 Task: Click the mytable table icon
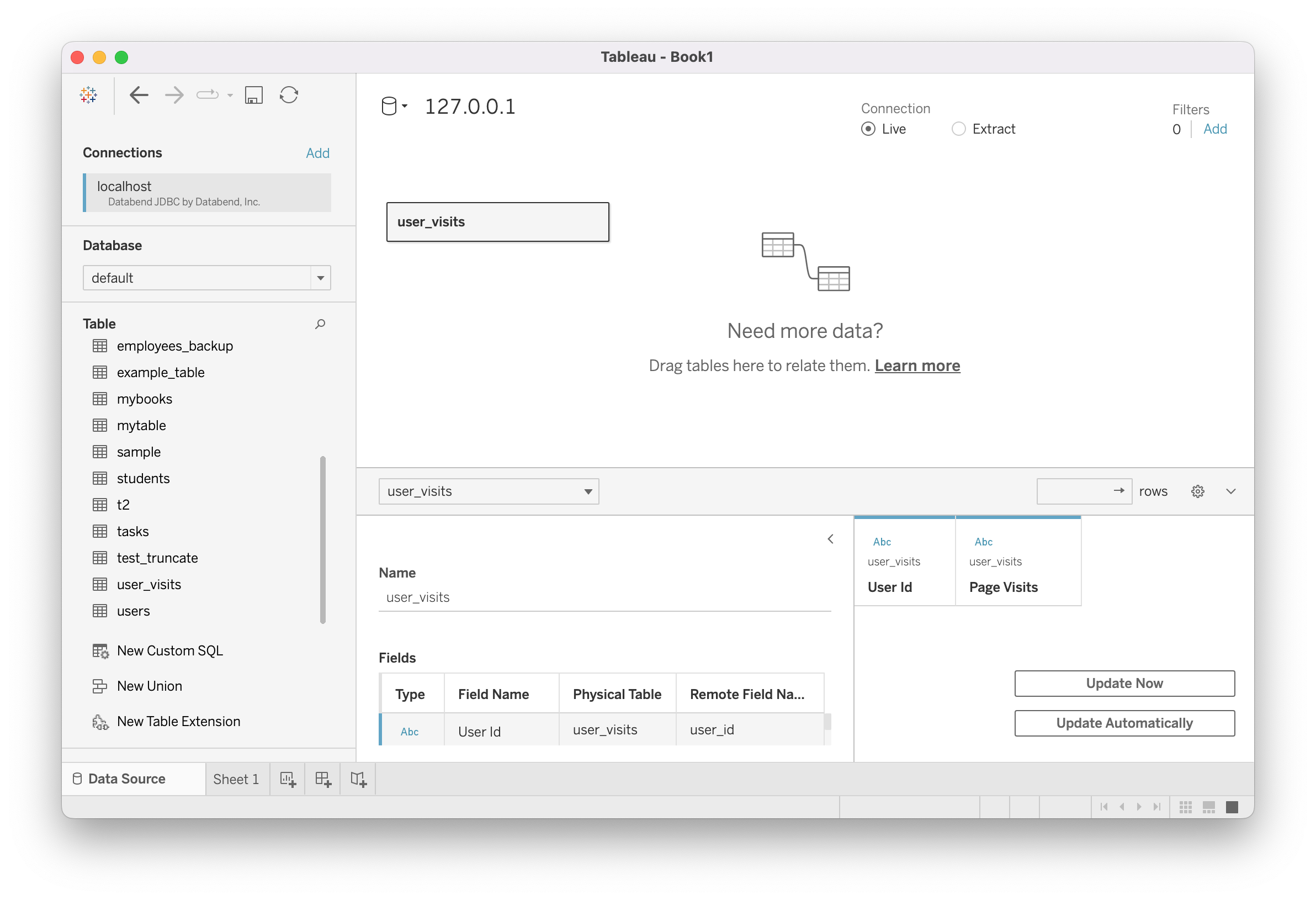(x=100, y=425)
